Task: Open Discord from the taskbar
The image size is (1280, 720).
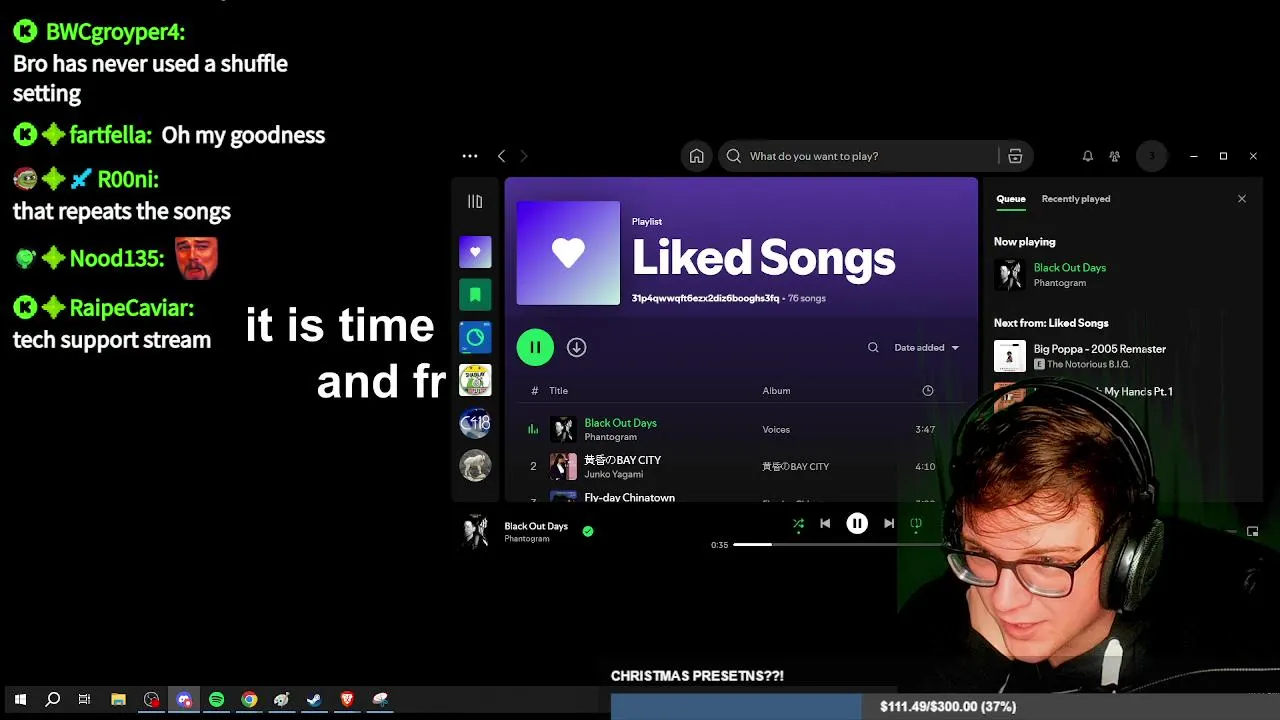Action: click(x=184, y=700)
